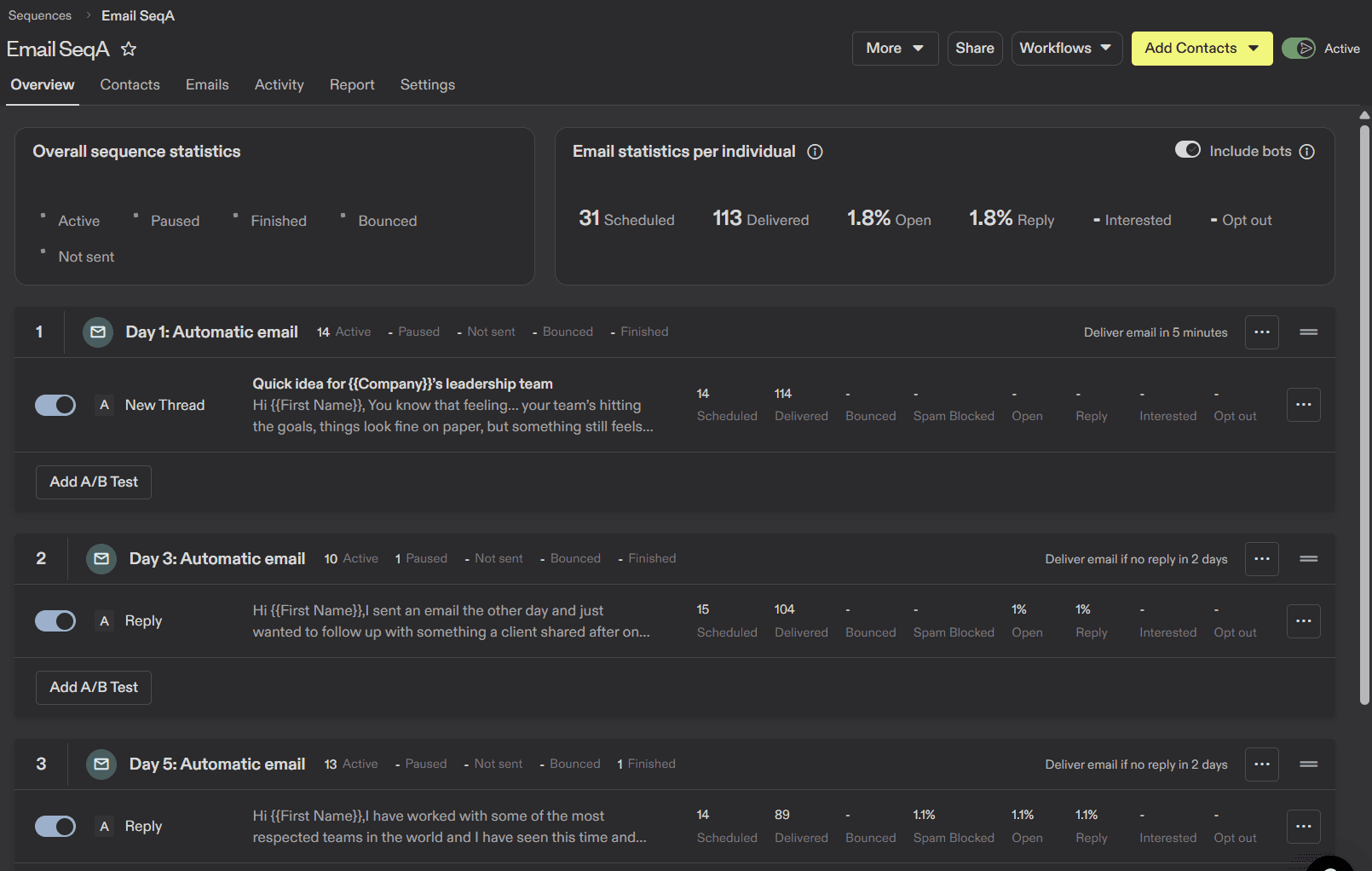Open the three-dot menu for Day 5 step header
Viewport: 1372px width, 871px height.
[x=1262, y=764]
